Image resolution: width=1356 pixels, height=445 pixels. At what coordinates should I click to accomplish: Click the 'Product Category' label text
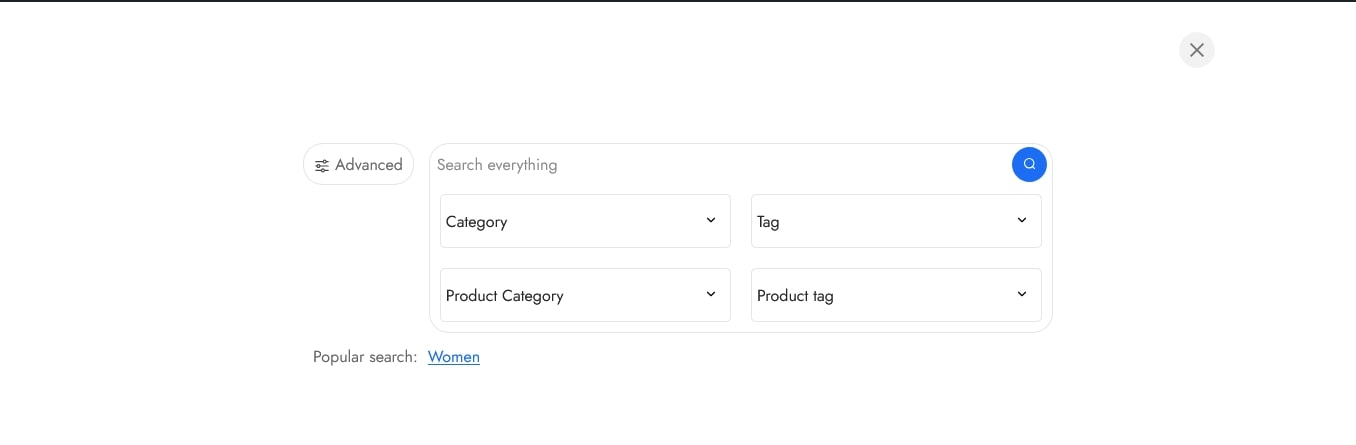pyautogui.click(x=505, y=296)
